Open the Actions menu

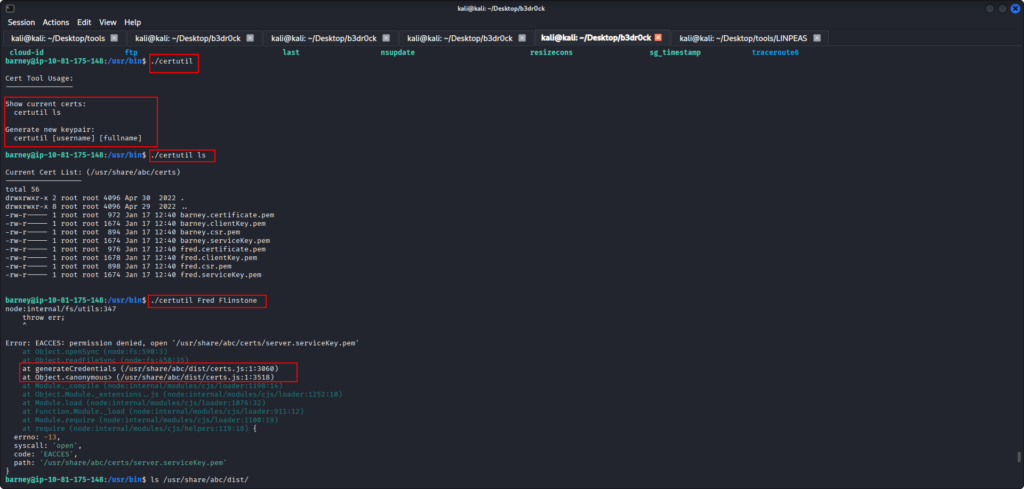56,22
